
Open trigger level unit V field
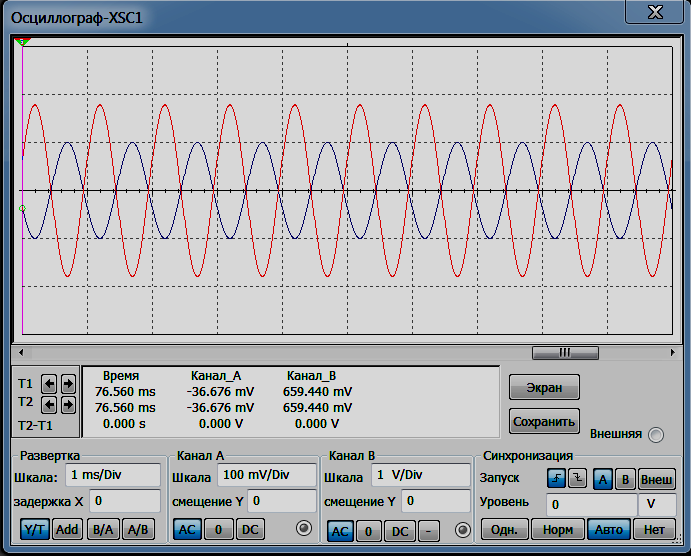tap(657, 504)
